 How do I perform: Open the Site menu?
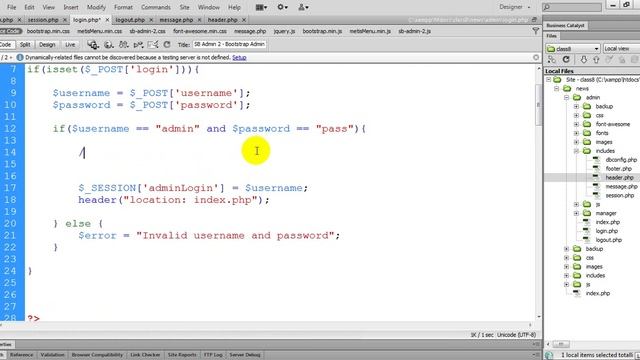coord(184,7)
